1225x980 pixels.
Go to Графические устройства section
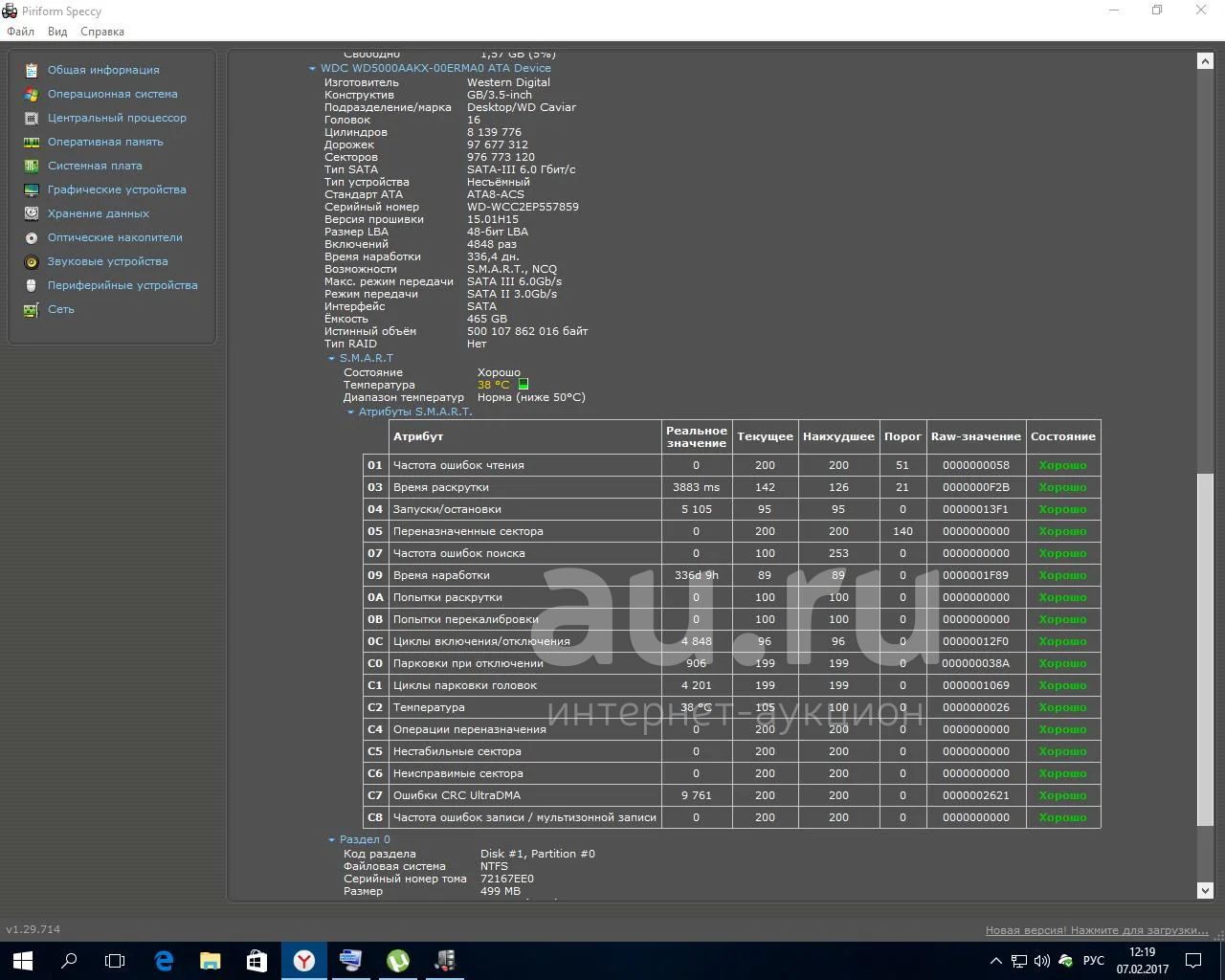(117, 189)
